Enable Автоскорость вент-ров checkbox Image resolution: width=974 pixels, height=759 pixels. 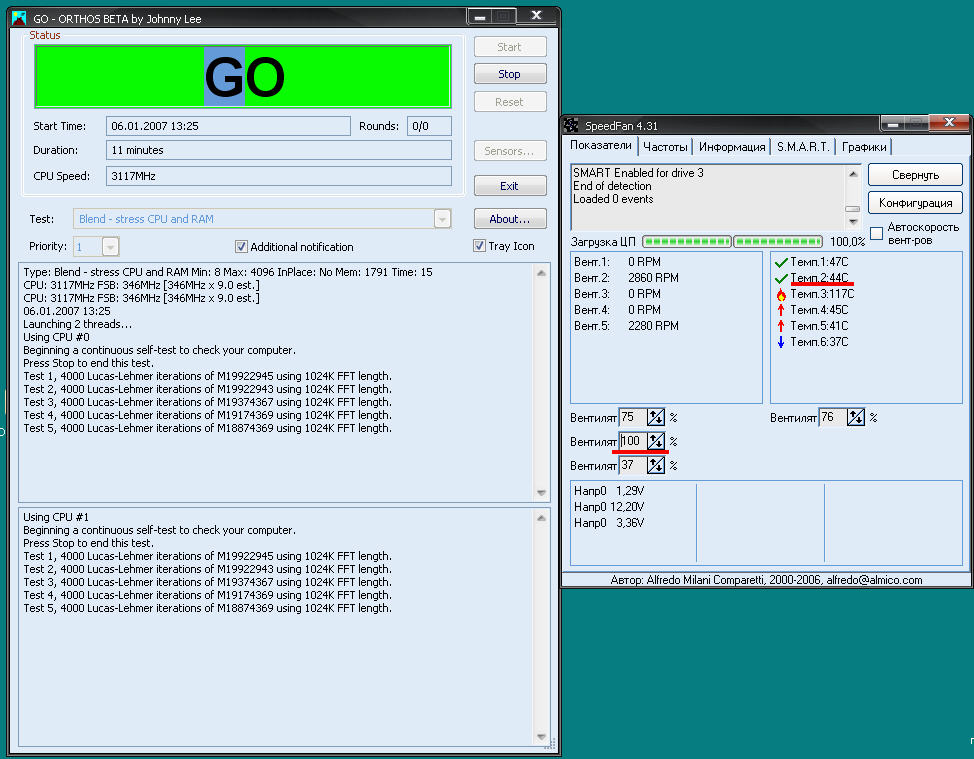point(876,234)
